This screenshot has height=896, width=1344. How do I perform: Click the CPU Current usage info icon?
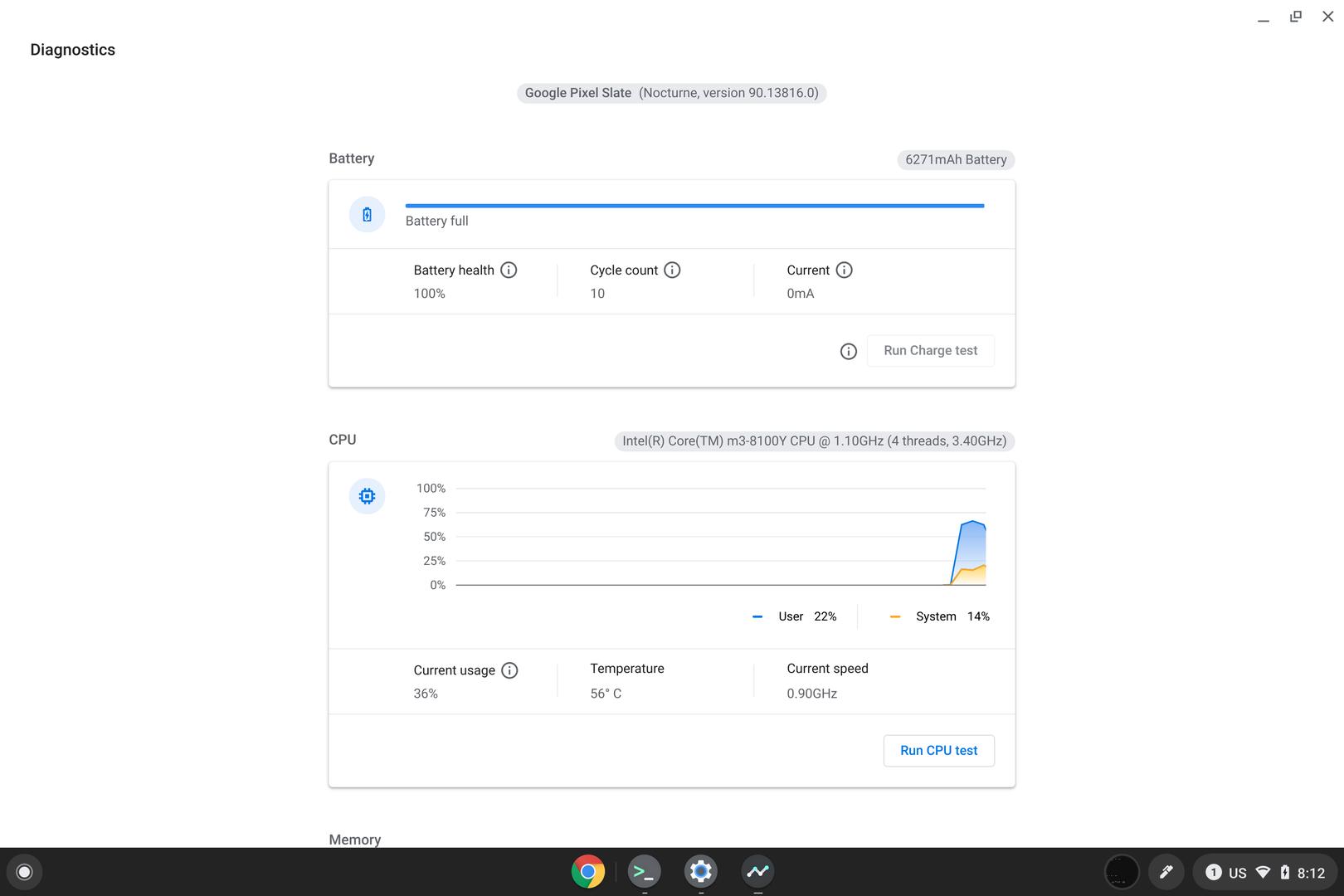coord(509,670)
